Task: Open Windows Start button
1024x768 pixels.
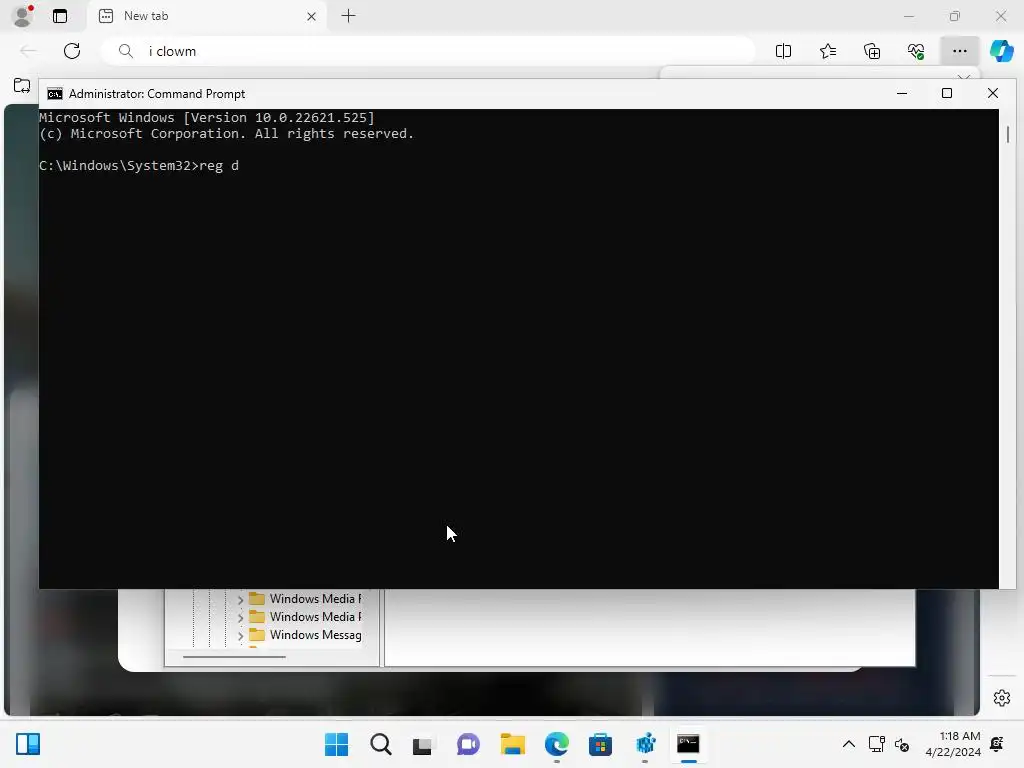Action: click(x=336, y=744)
